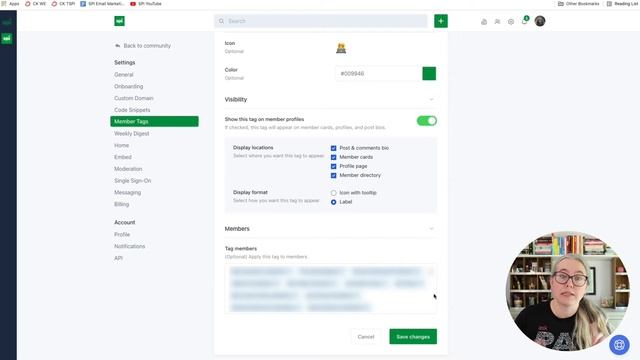
Task: Click the thumbs-up icon in header
Action: pos(484,22)
